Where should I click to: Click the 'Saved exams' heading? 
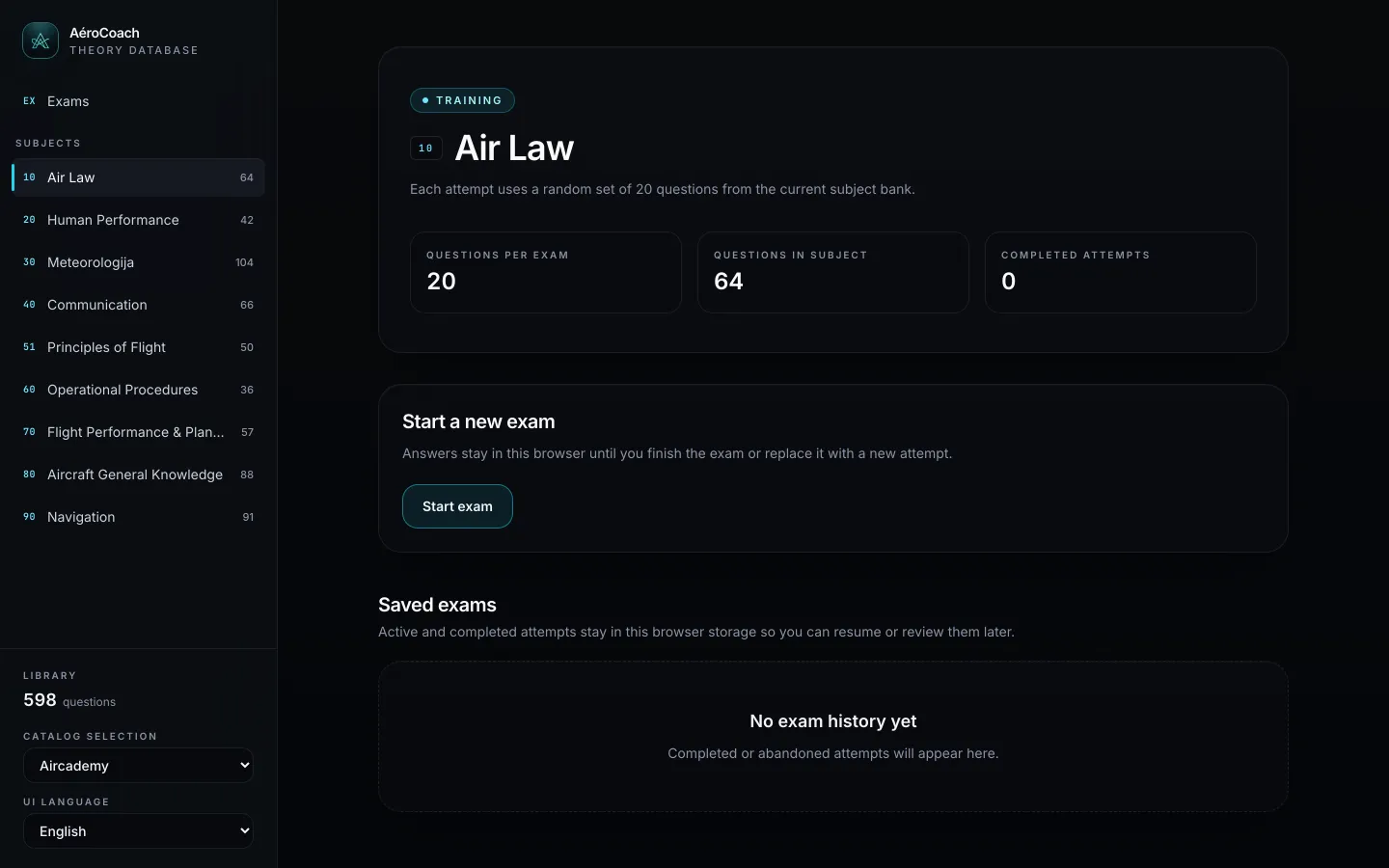pyautogui.click(x=437, y=605)
